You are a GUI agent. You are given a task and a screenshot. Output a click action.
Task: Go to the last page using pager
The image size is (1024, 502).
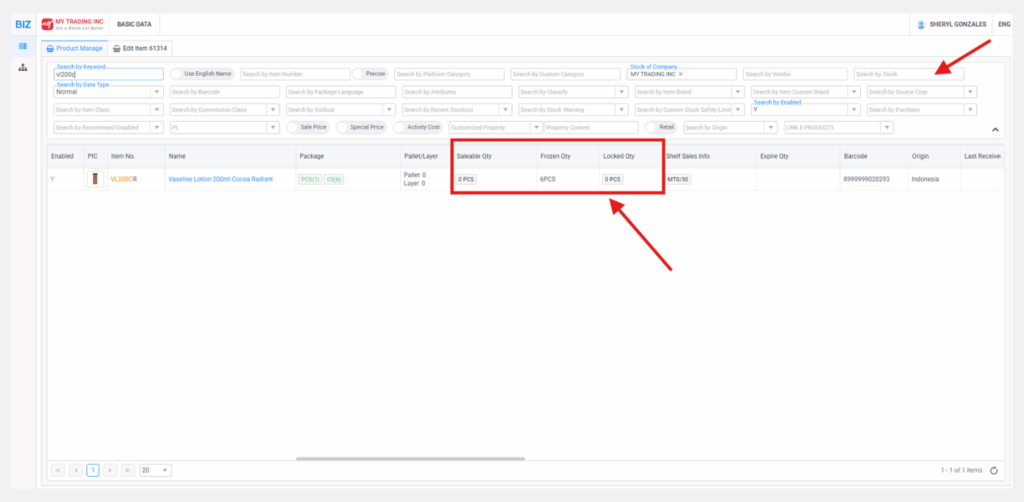click(127, 470)
